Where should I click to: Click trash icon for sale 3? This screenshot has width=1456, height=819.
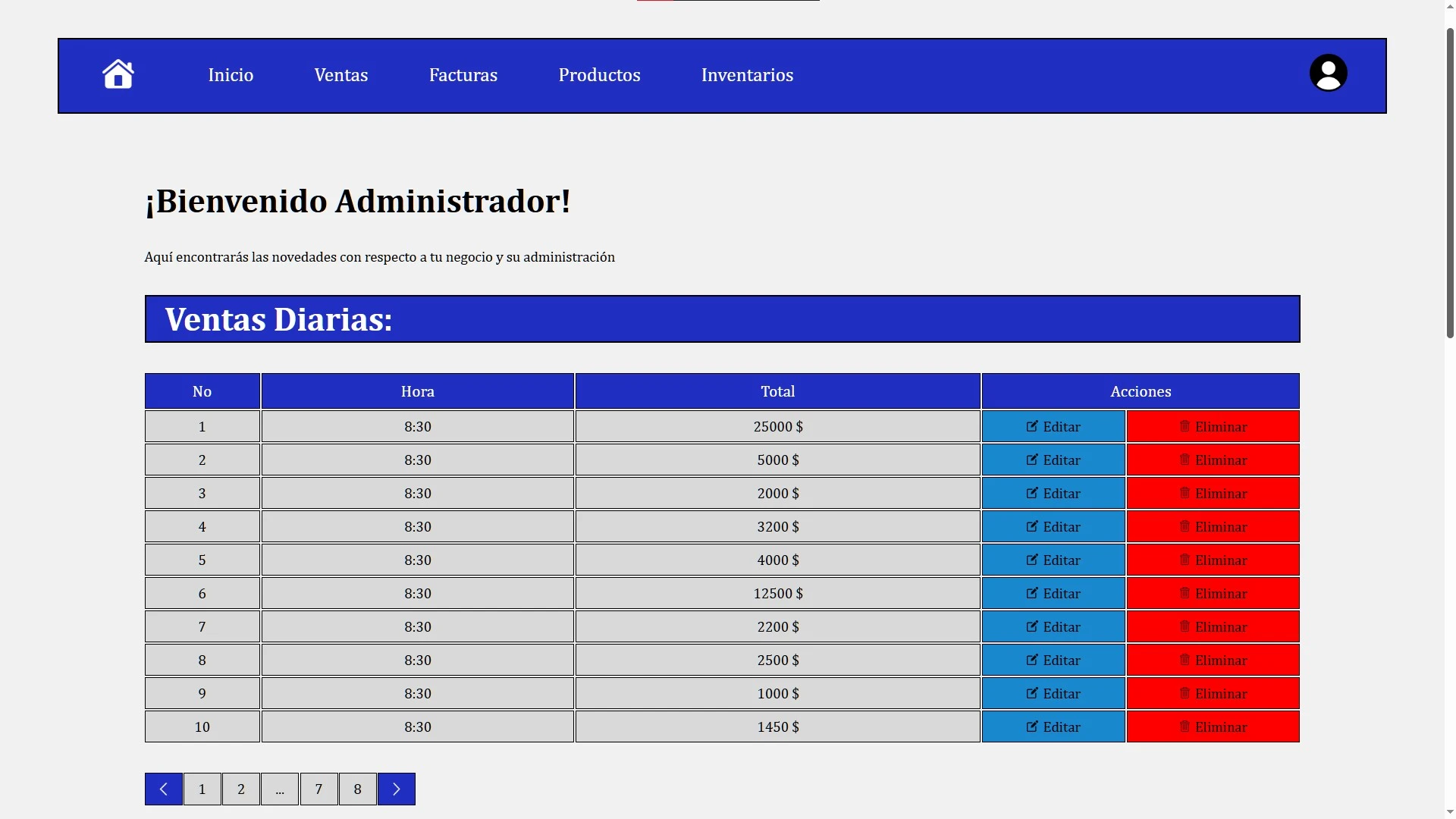coord(1185,493)
